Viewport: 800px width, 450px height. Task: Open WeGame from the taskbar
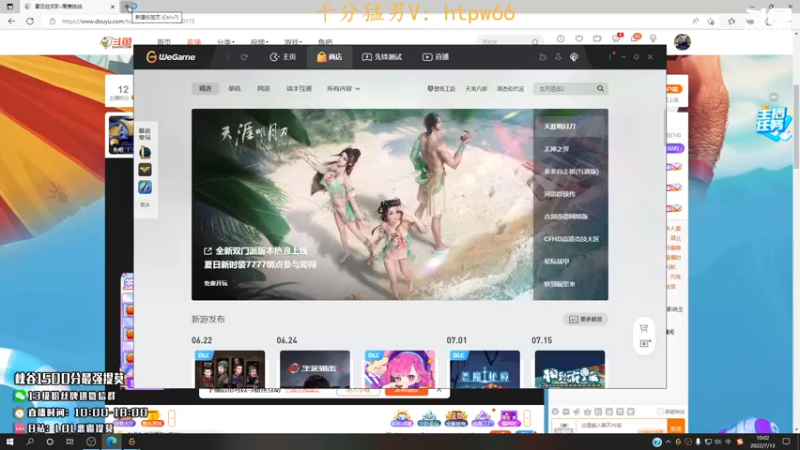click(x=132, y=442)
